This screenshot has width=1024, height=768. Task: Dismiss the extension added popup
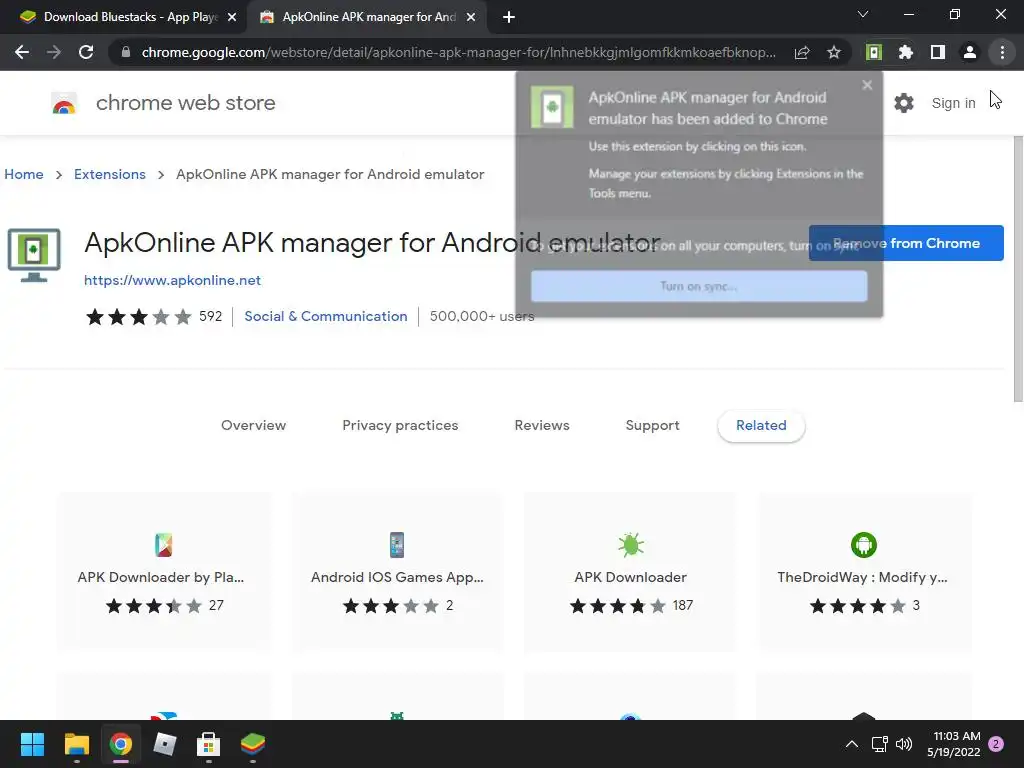(x=867, y=85)
